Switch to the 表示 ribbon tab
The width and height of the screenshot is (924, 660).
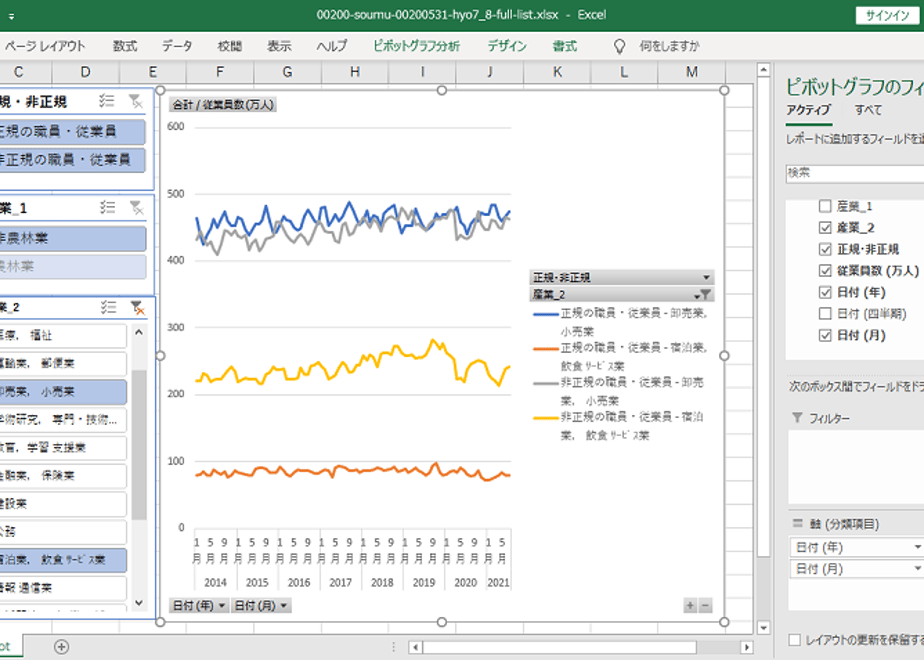279,46
